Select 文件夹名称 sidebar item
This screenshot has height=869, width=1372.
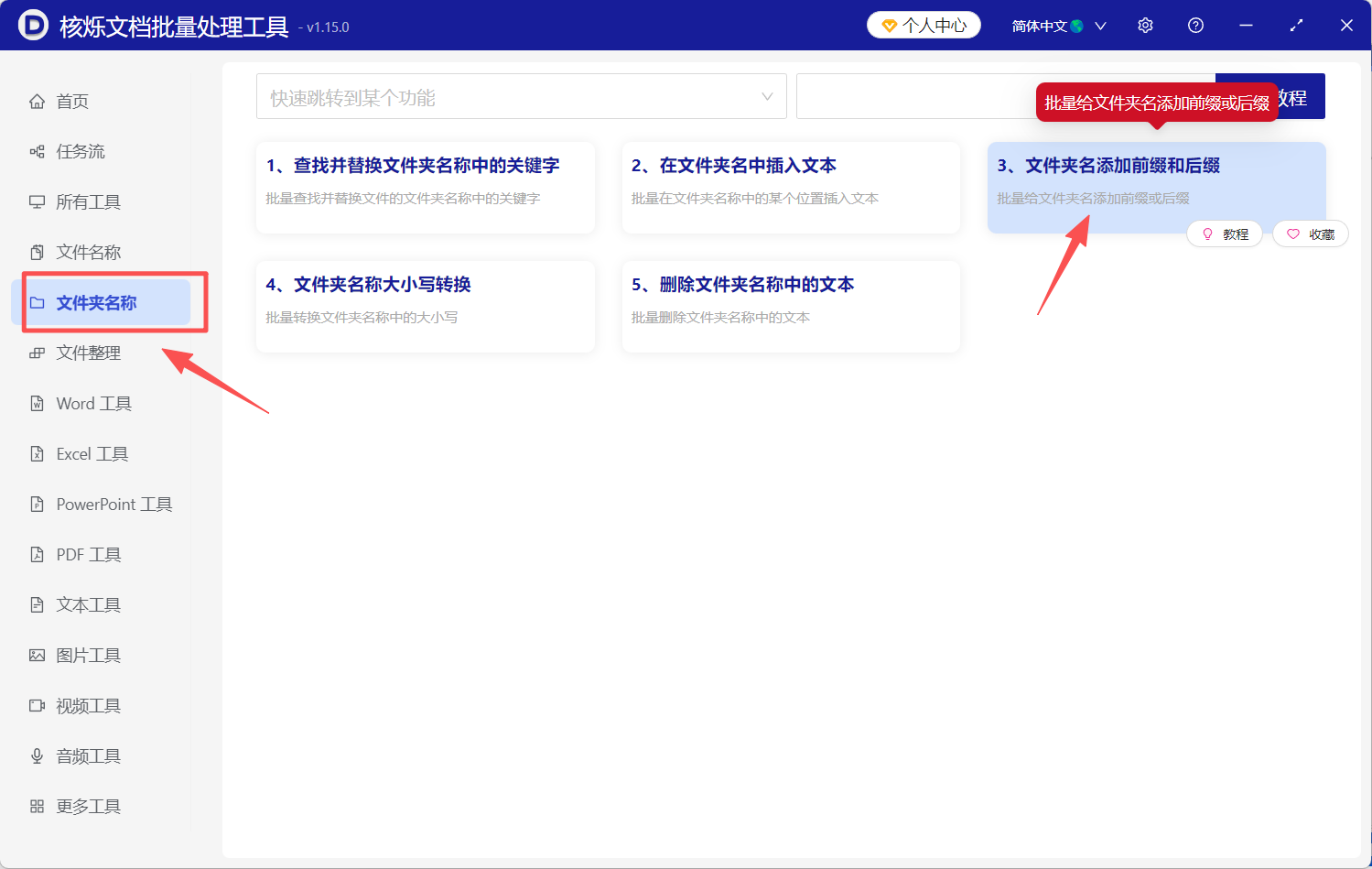coord(101,302)
